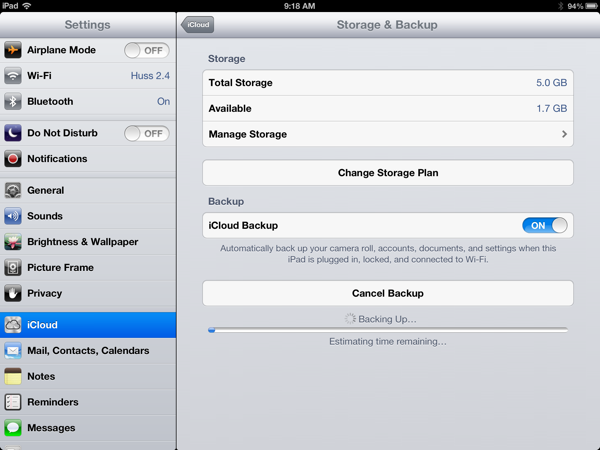This screenshot has width=600, height=450.
Task: Open Bluetooth setting showing On
Action: click(x=162, y=102)
